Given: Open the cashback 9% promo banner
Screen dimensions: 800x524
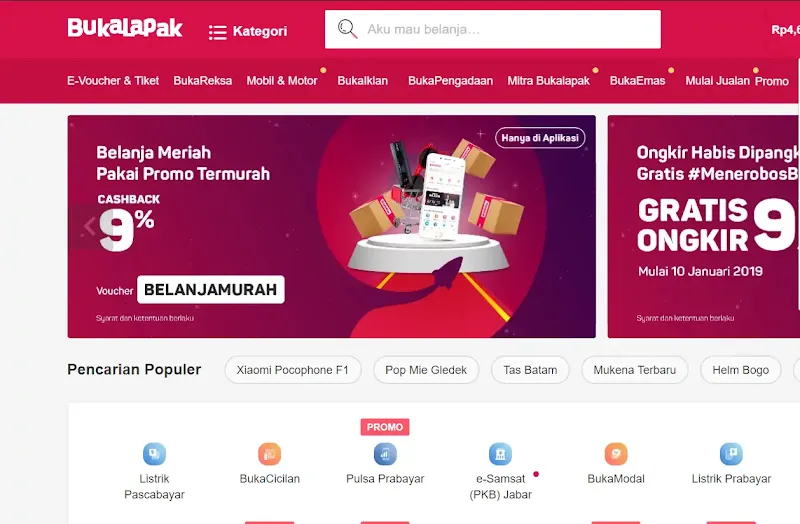Looking at the screenshot, I should (x=332, y=227).
